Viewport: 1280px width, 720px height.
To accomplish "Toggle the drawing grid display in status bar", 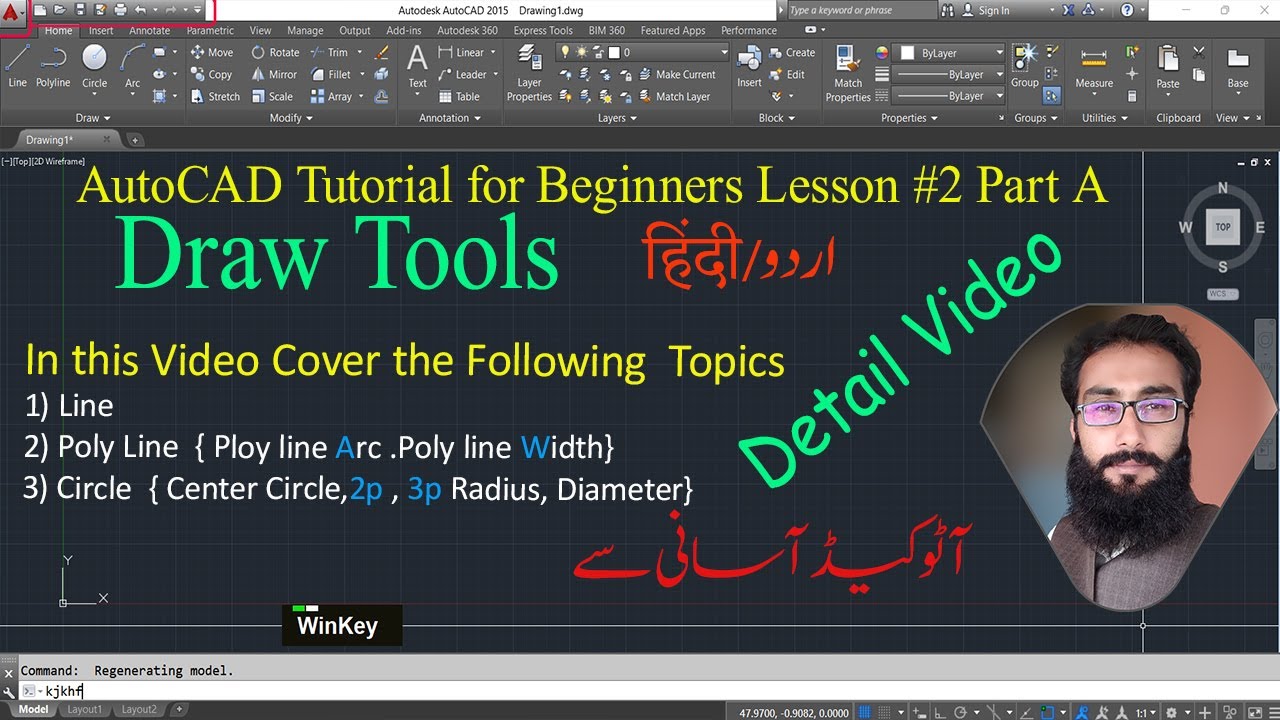I will click(864, 712).
